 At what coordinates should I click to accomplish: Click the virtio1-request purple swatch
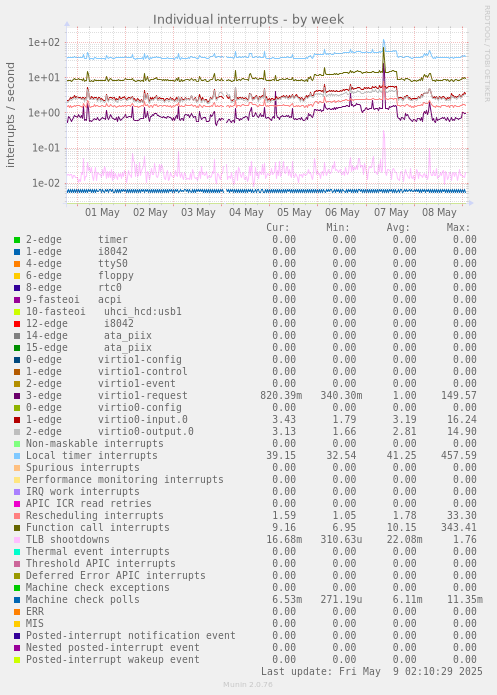point(17,396)
